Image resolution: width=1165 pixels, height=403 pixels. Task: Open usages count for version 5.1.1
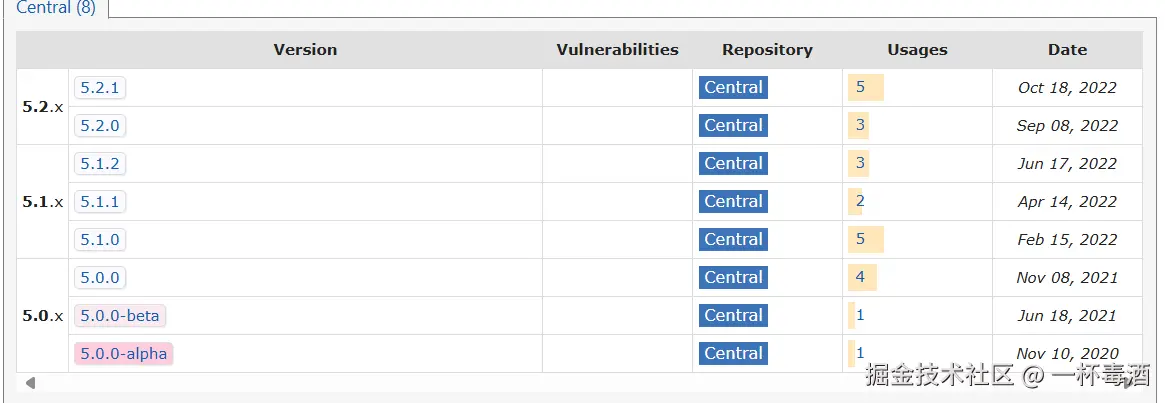tap(860, 202)
